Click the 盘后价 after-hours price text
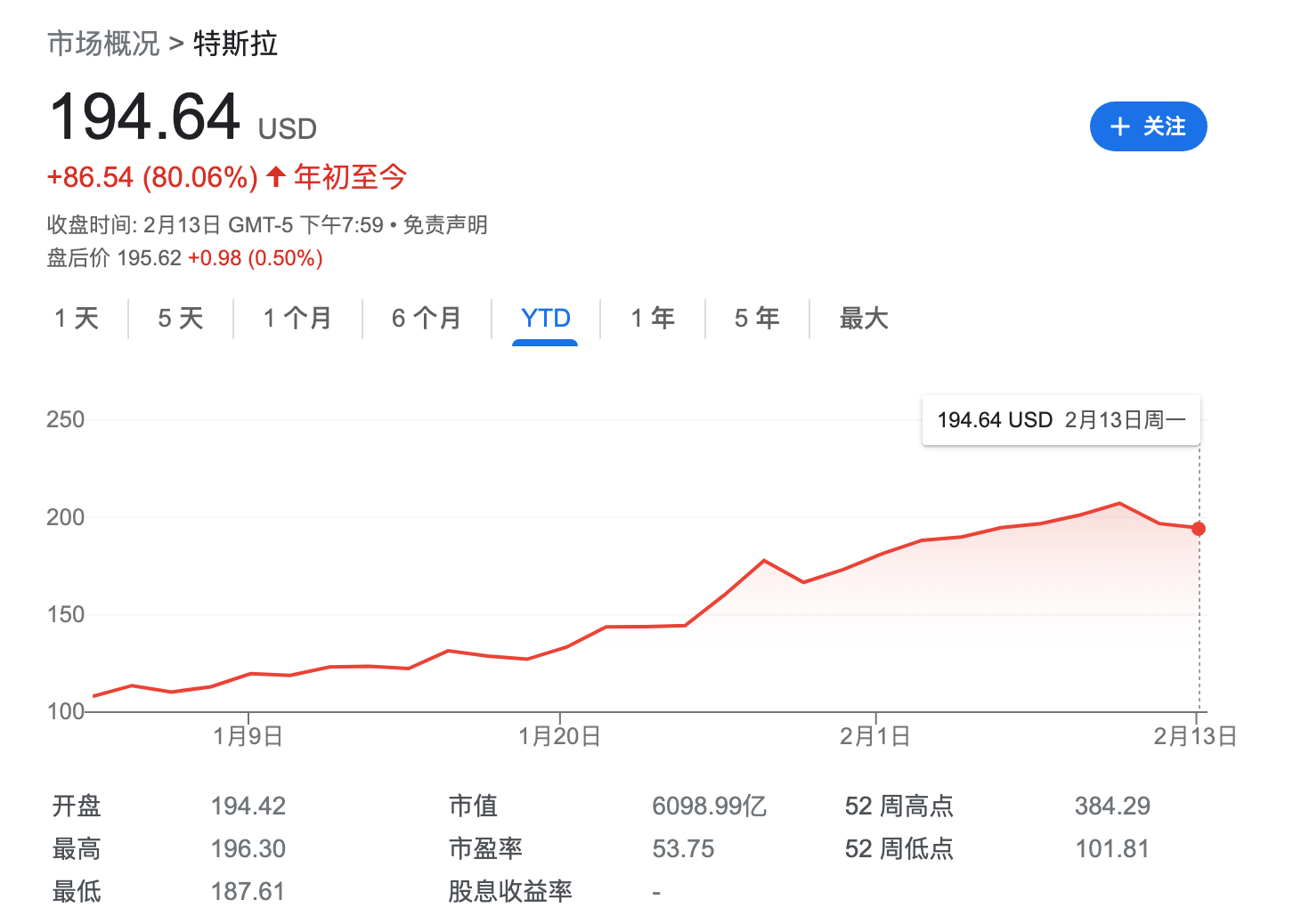The height and width of the screenshot is (924, 1293). point(78,257)
